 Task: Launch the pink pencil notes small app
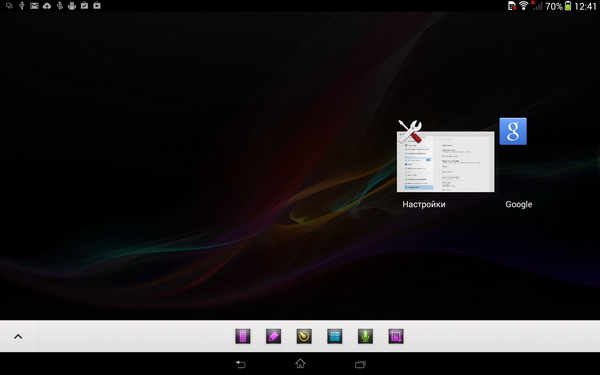(x=274, y=336)
